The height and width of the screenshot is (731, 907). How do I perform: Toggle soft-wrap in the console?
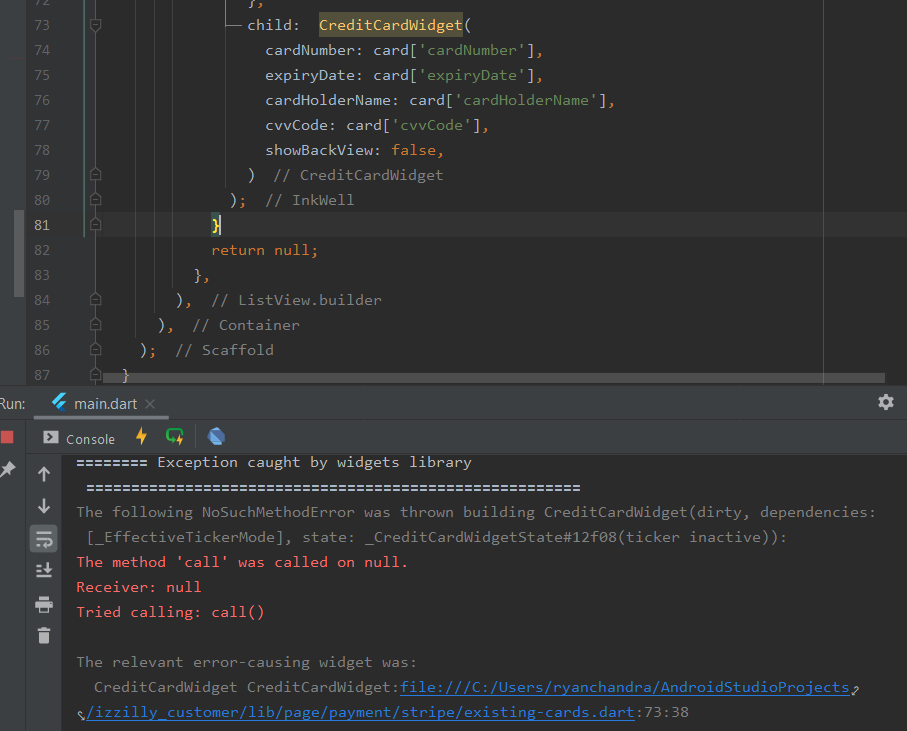(44, 539)
